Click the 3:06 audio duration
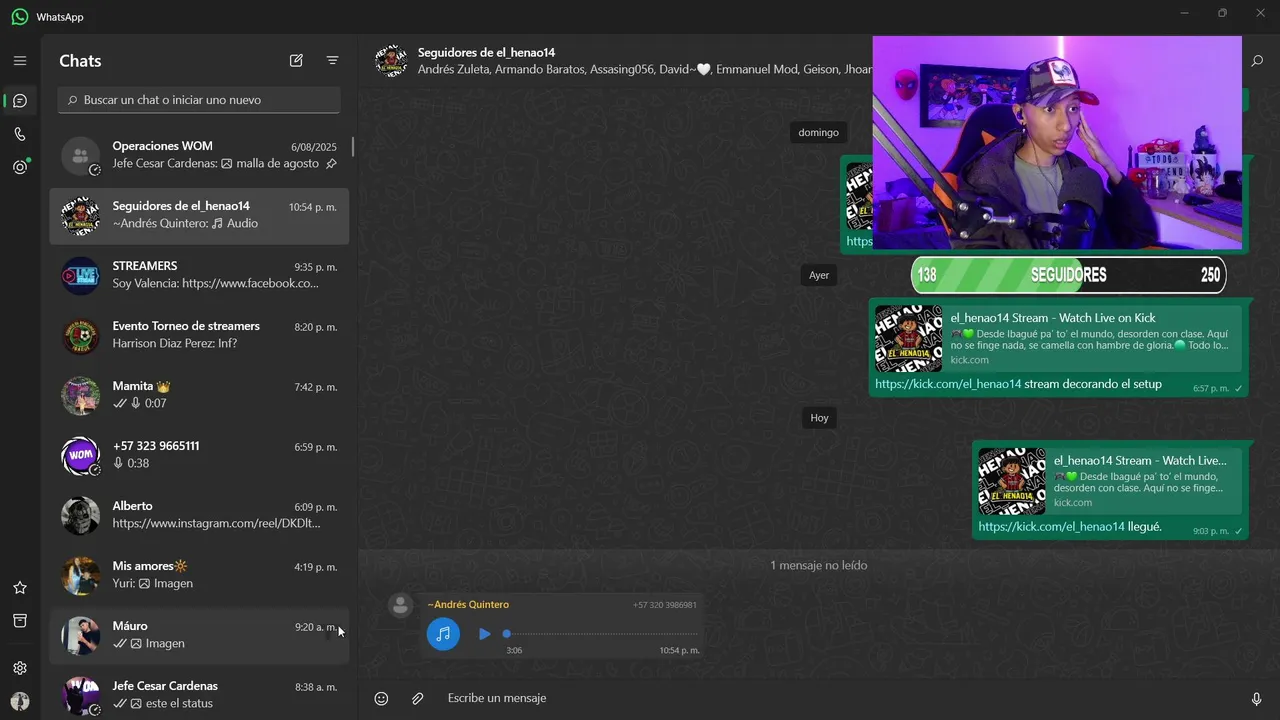This screenshot has width=1280, height=720. 514,651
